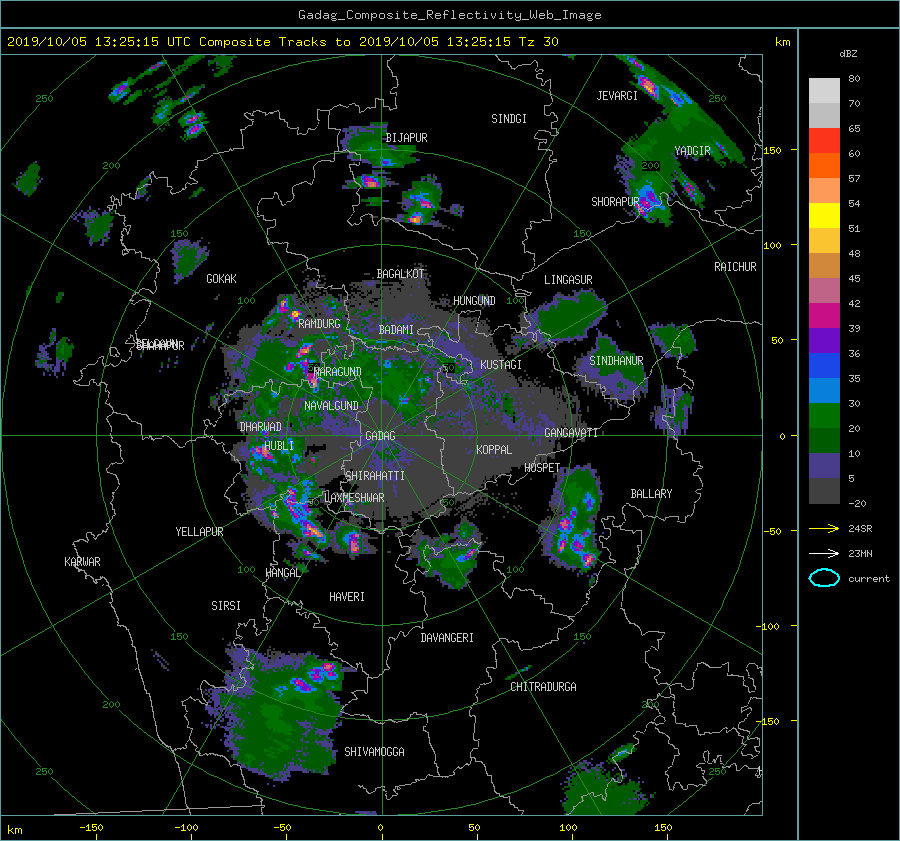Click the YELLAPUR city label

199,532
